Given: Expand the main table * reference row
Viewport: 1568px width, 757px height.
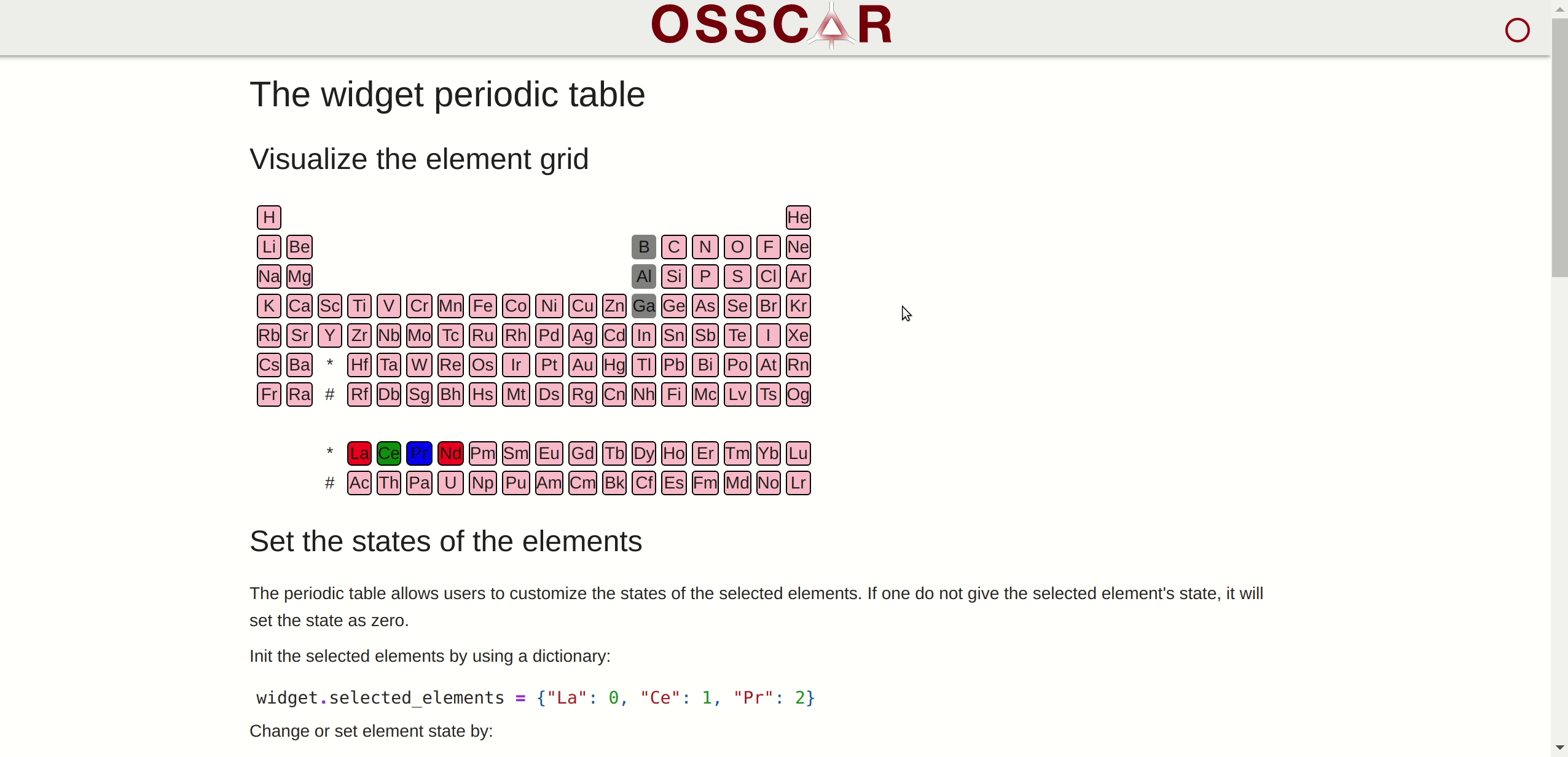Looking at the screenshot, I should coord(329,365).
